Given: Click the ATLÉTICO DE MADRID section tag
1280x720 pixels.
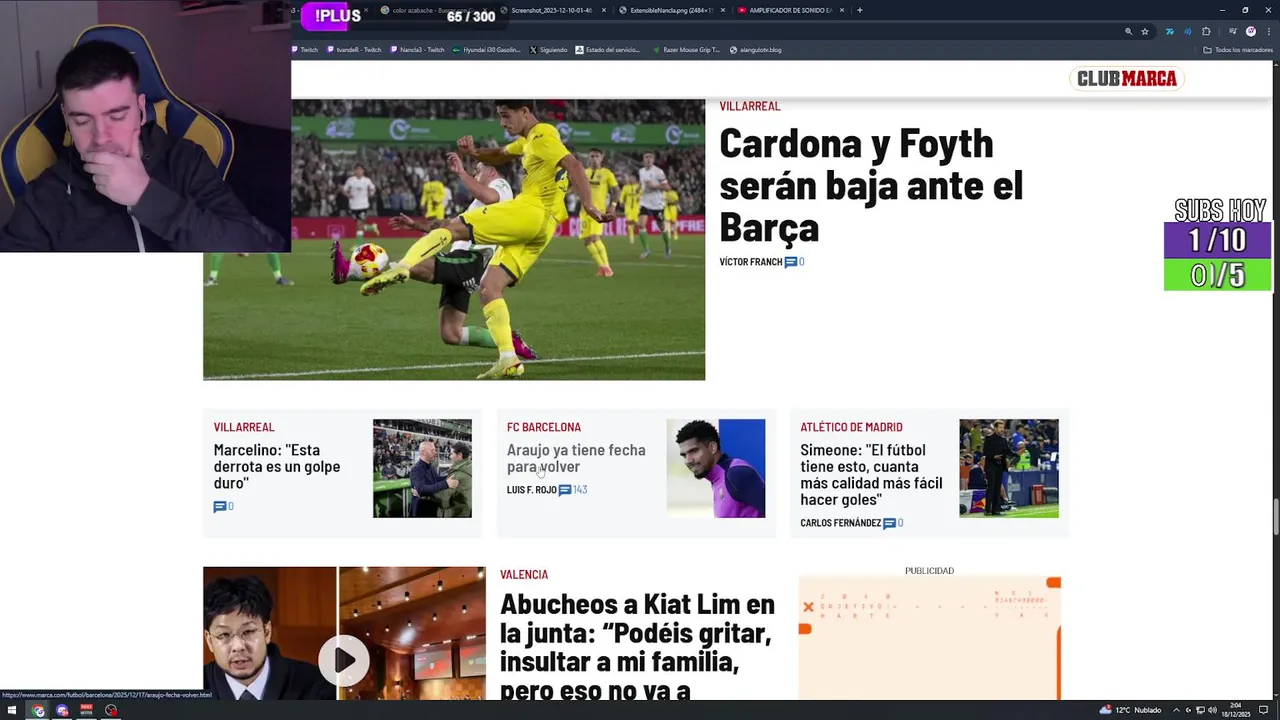Looking at the screenshot, I should tap(851, 427).
